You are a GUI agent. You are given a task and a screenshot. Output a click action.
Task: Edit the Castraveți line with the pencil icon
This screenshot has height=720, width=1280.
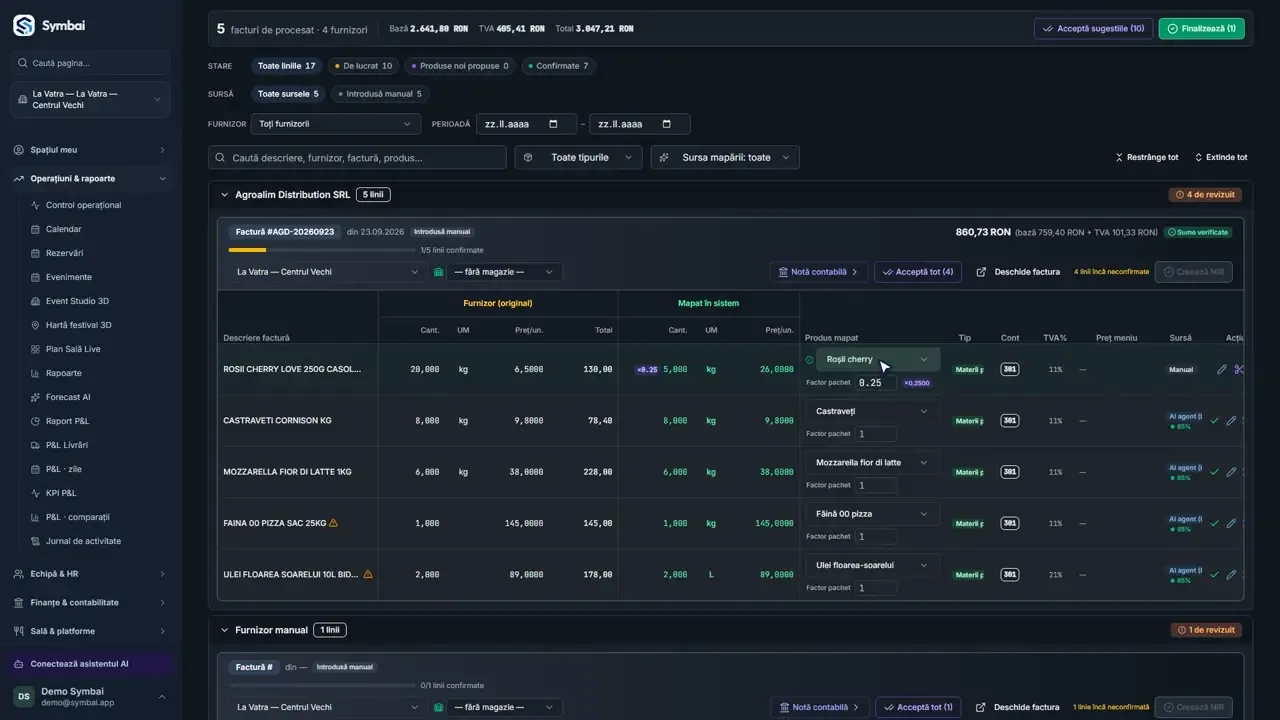pos(1231,421)
